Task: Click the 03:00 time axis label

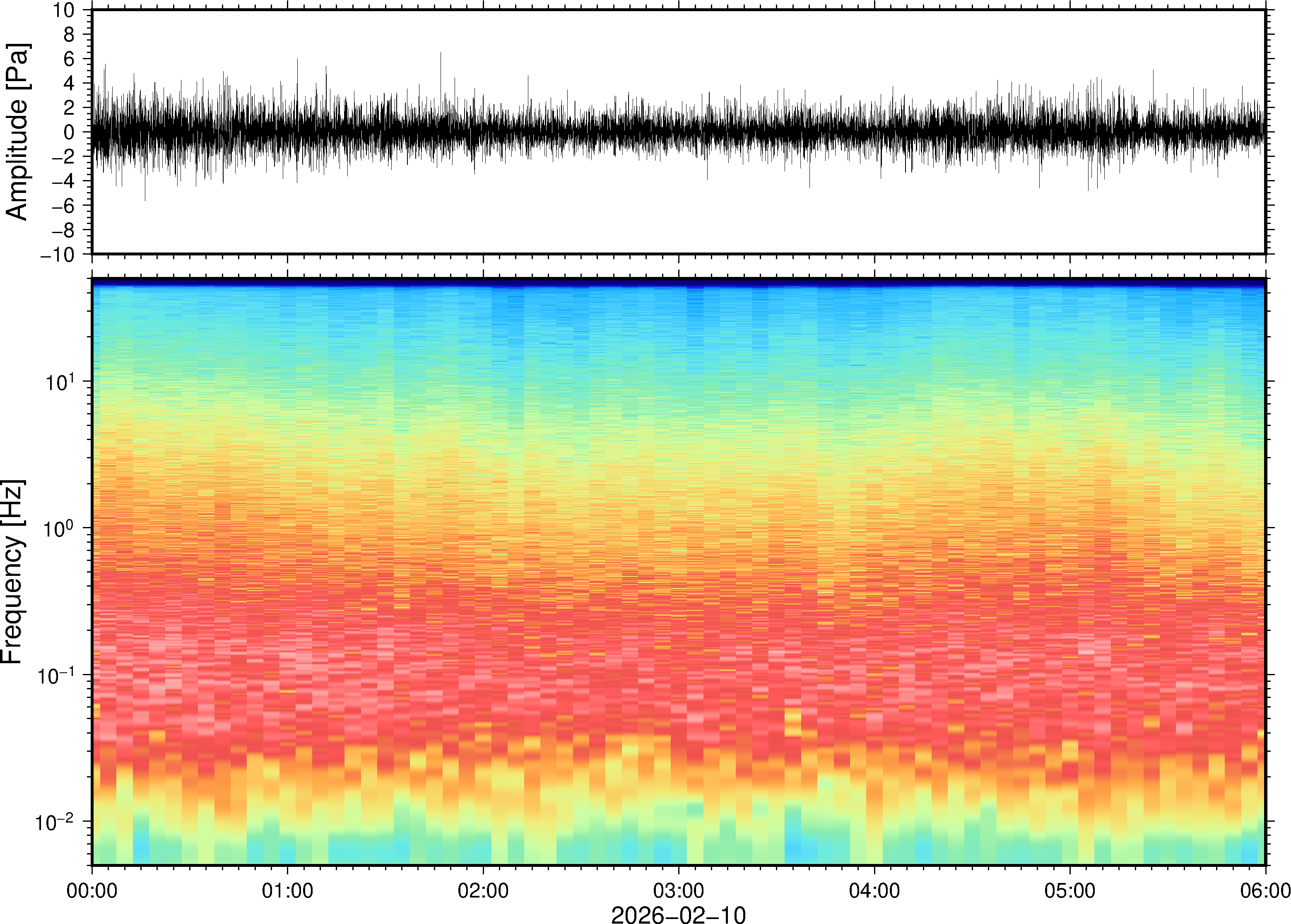Action: (678, 890)
